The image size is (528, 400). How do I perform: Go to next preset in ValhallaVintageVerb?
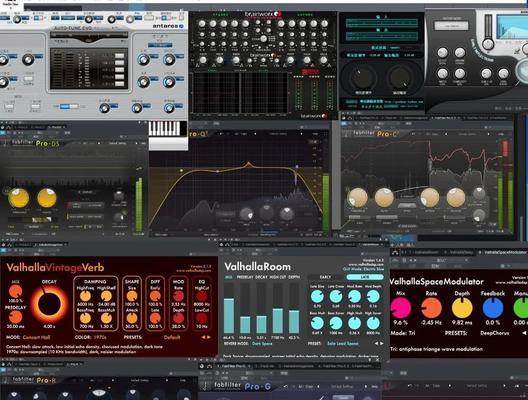pos(209,337)
